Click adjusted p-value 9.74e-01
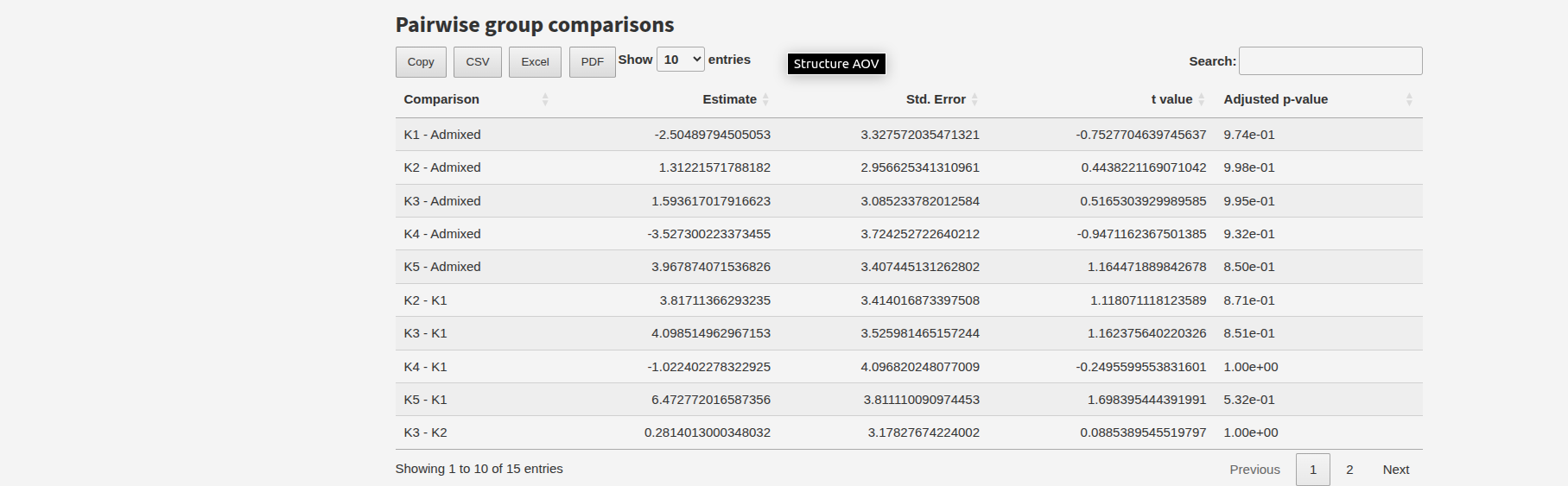Viewport: 1568px width, 486px height. [x=1249, y=135]
